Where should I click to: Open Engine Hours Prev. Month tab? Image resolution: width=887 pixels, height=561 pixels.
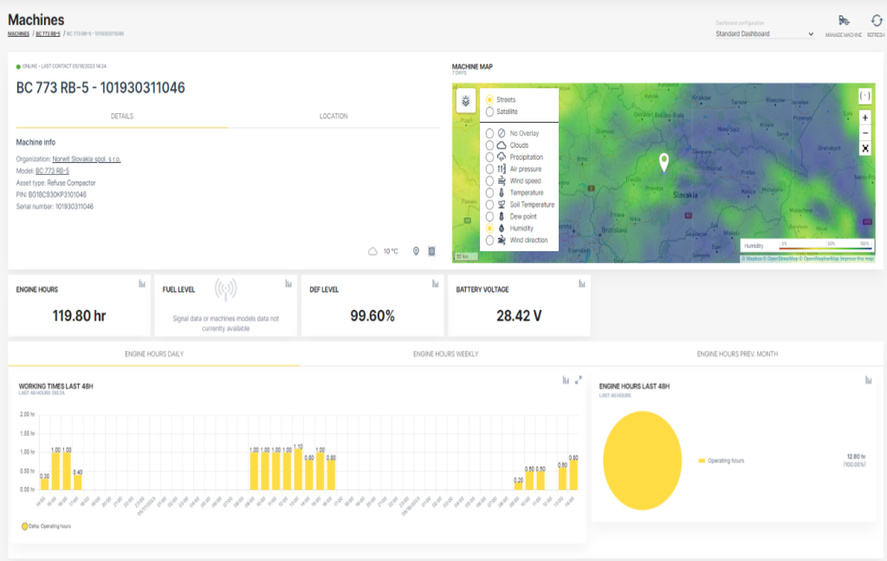[737, 354]
